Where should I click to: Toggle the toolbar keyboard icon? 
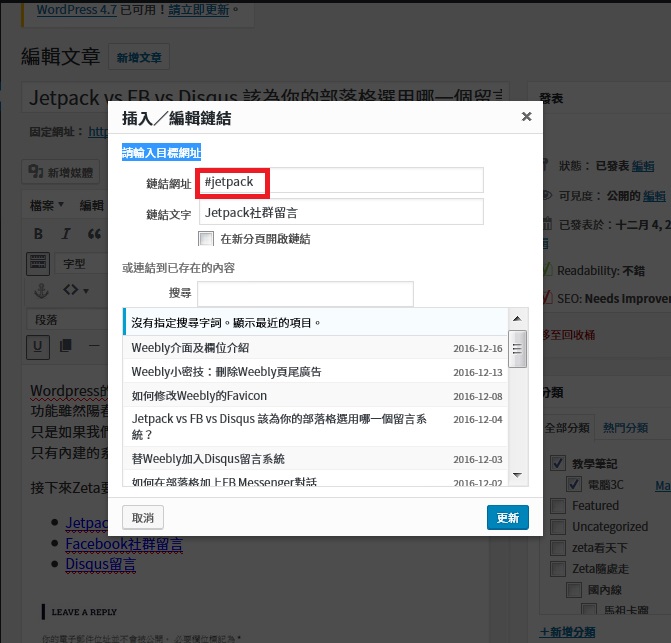coord(38,263)
